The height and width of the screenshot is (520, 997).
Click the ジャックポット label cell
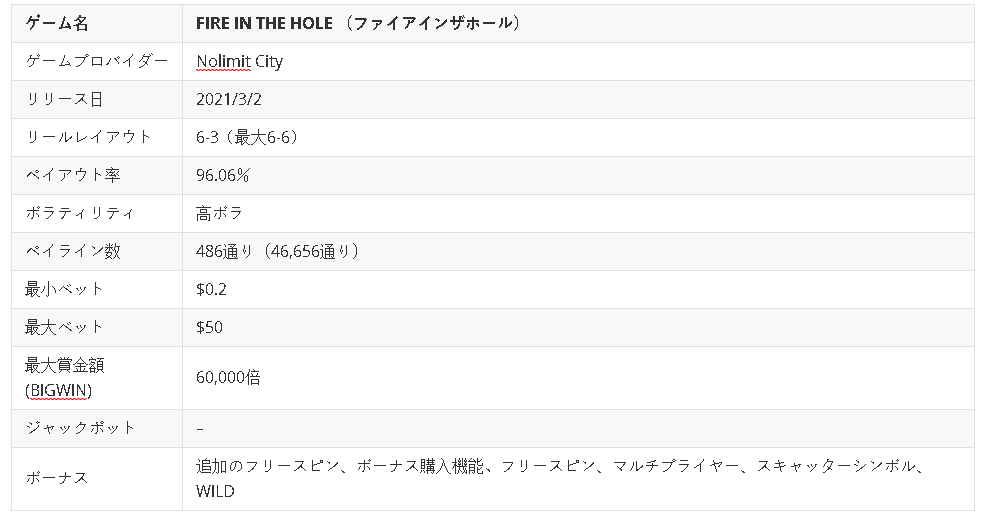coord(97,428)
